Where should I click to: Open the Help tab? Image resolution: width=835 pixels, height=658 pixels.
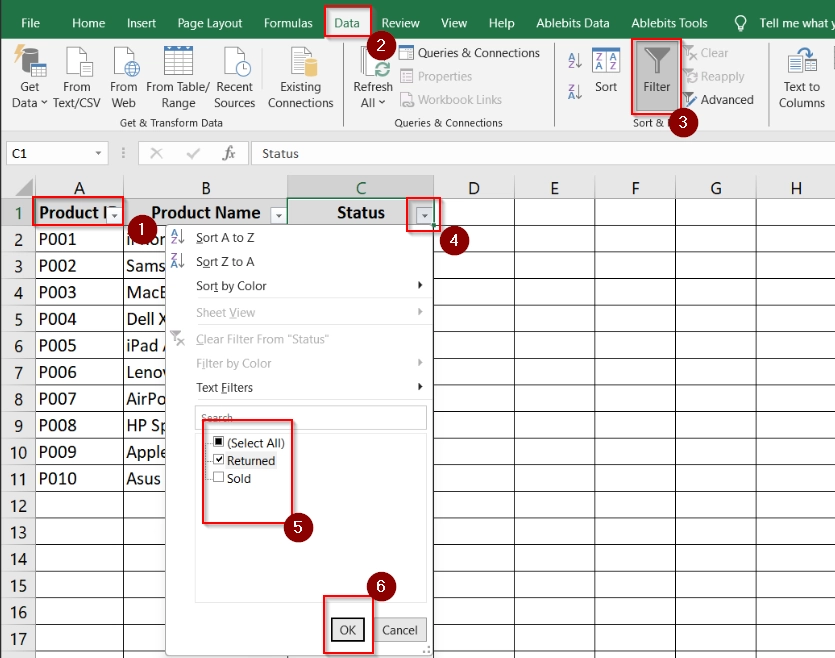tap(502, 23)
